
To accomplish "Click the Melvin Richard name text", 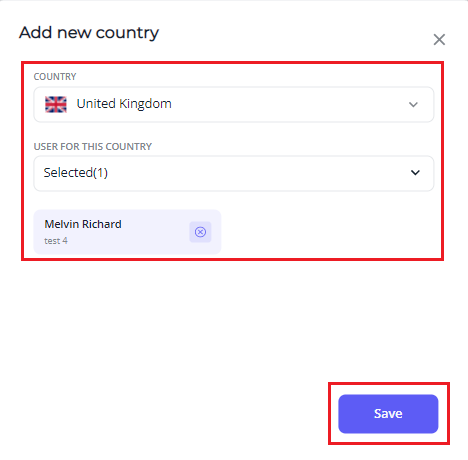I will 83,224.
